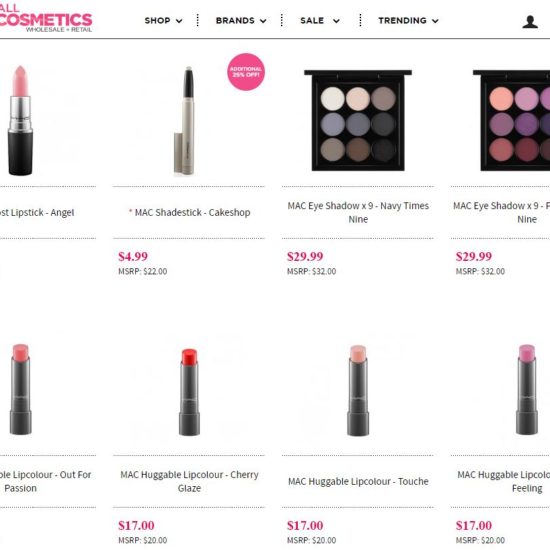Screen dimensions: 550x550
Task: Select the peach Touche lipstick image
Action: pyautogui.click(x=358, y=391)
